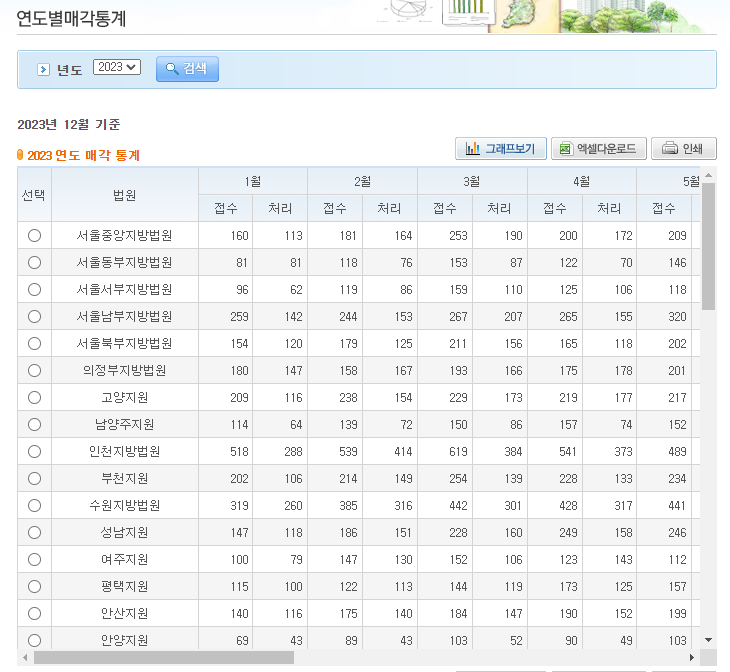Image resolution: width=730 pixels, height=672 pixels.
Task: Select the 서울서부지방법원 radio button
Action: (x=34, y=290)
